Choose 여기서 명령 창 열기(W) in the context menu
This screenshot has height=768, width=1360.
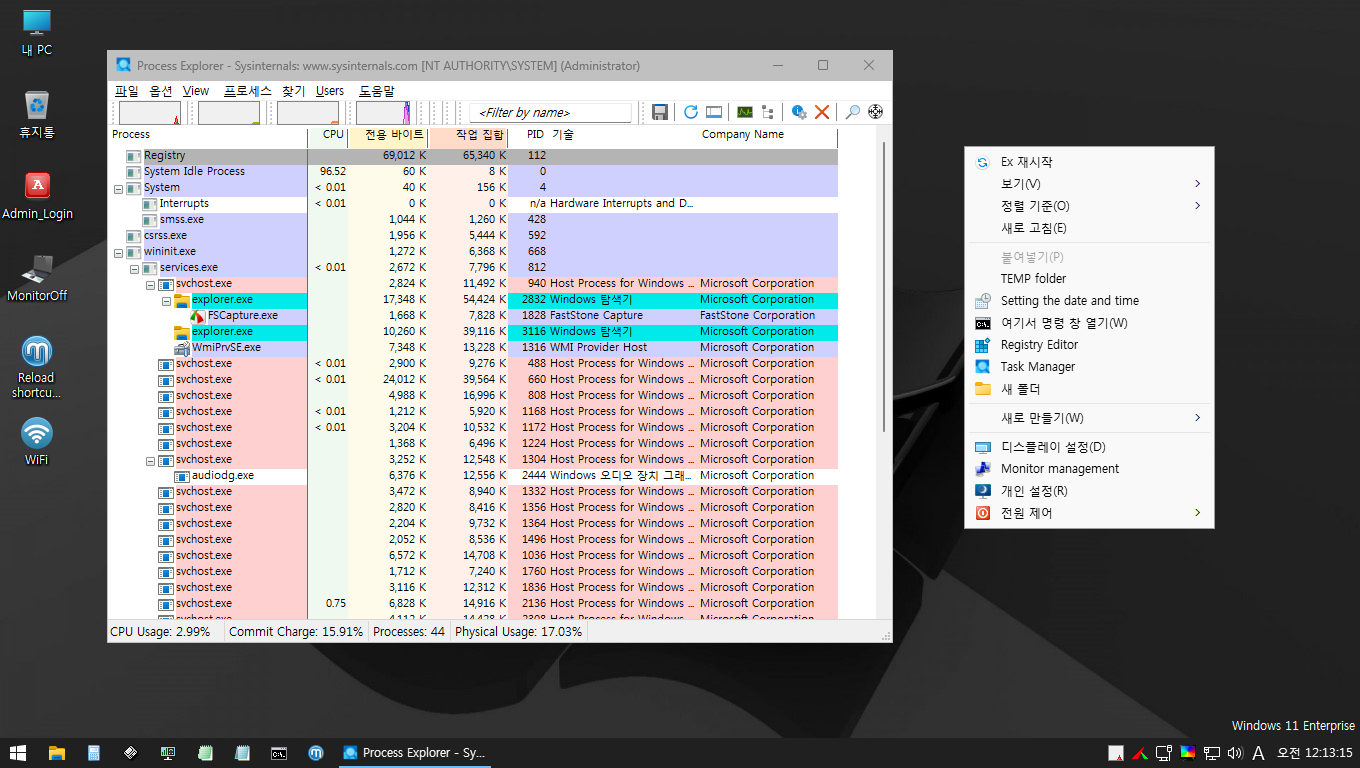click(1089, 323)
